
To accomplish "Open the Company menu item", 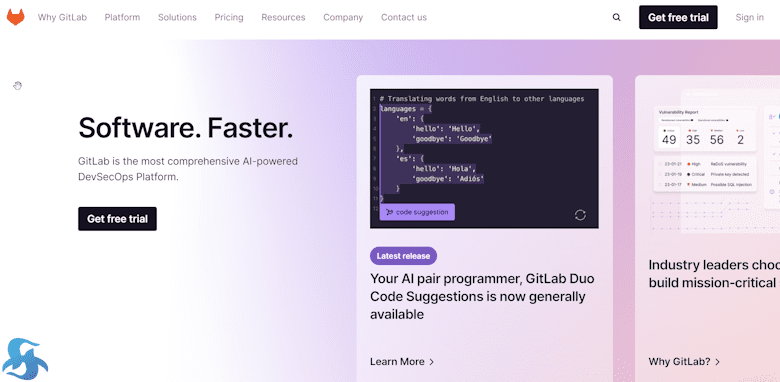I will coord(343,17).
